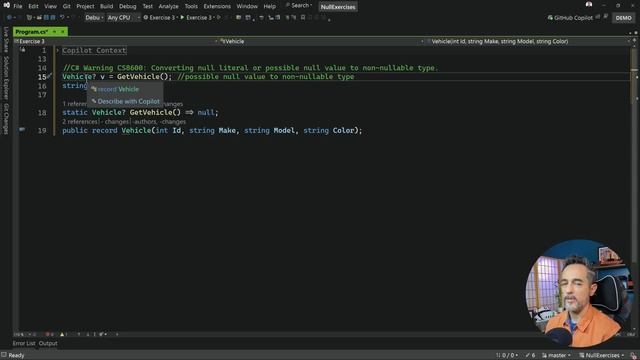Click the Search box in title bar
The image size is (640, 360).
tap(299, 5)
